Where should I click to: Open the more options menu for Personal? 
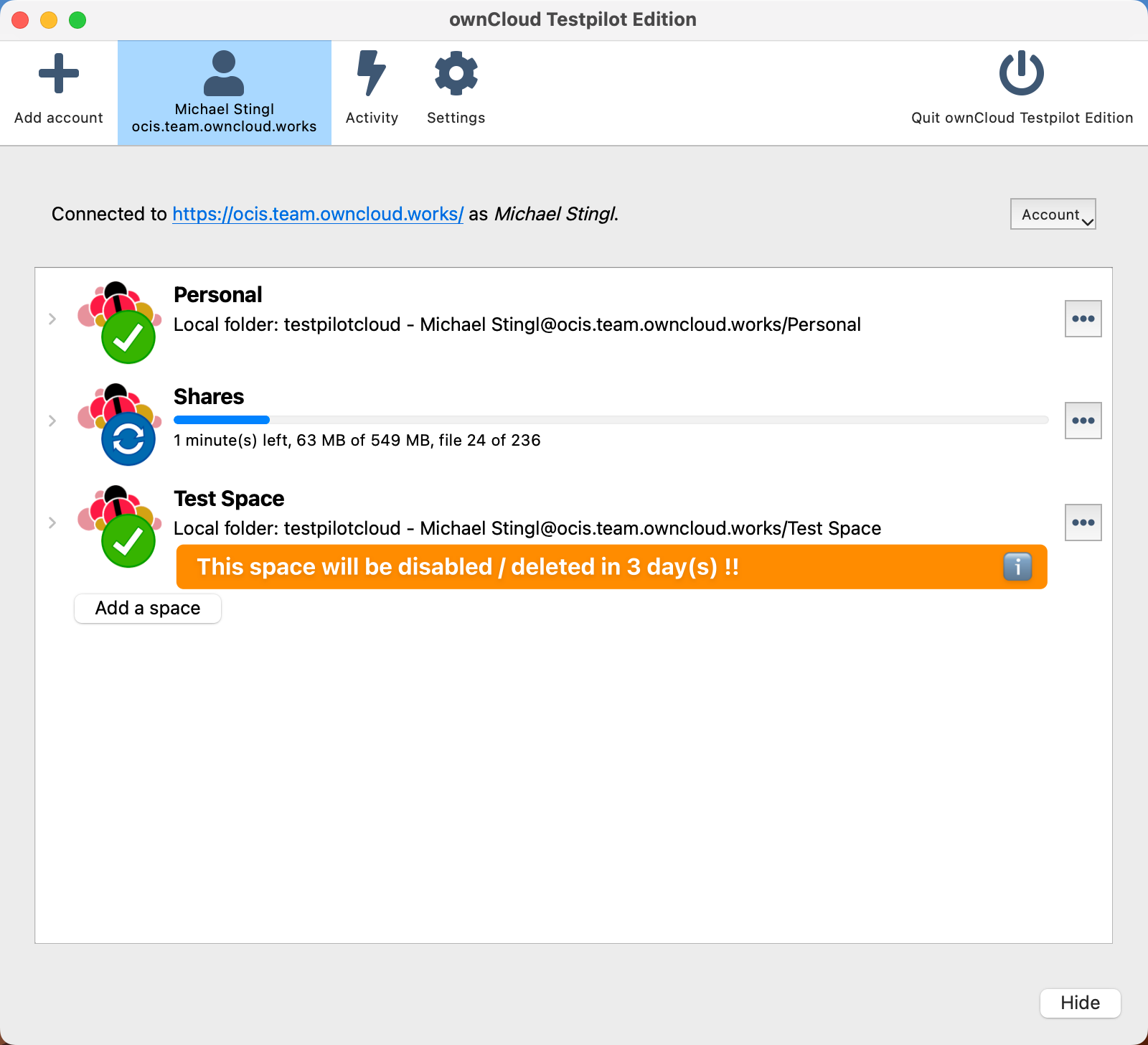pos(1083,319)
